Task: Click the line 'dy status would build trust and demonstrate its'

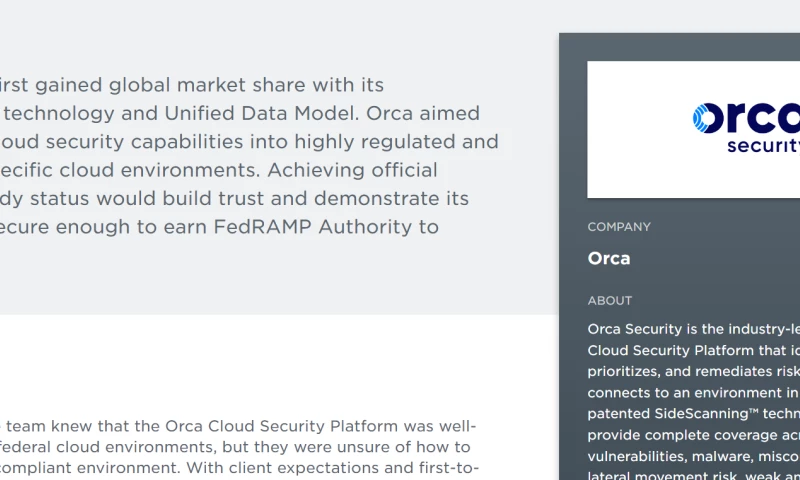Action: click(235, 198)
